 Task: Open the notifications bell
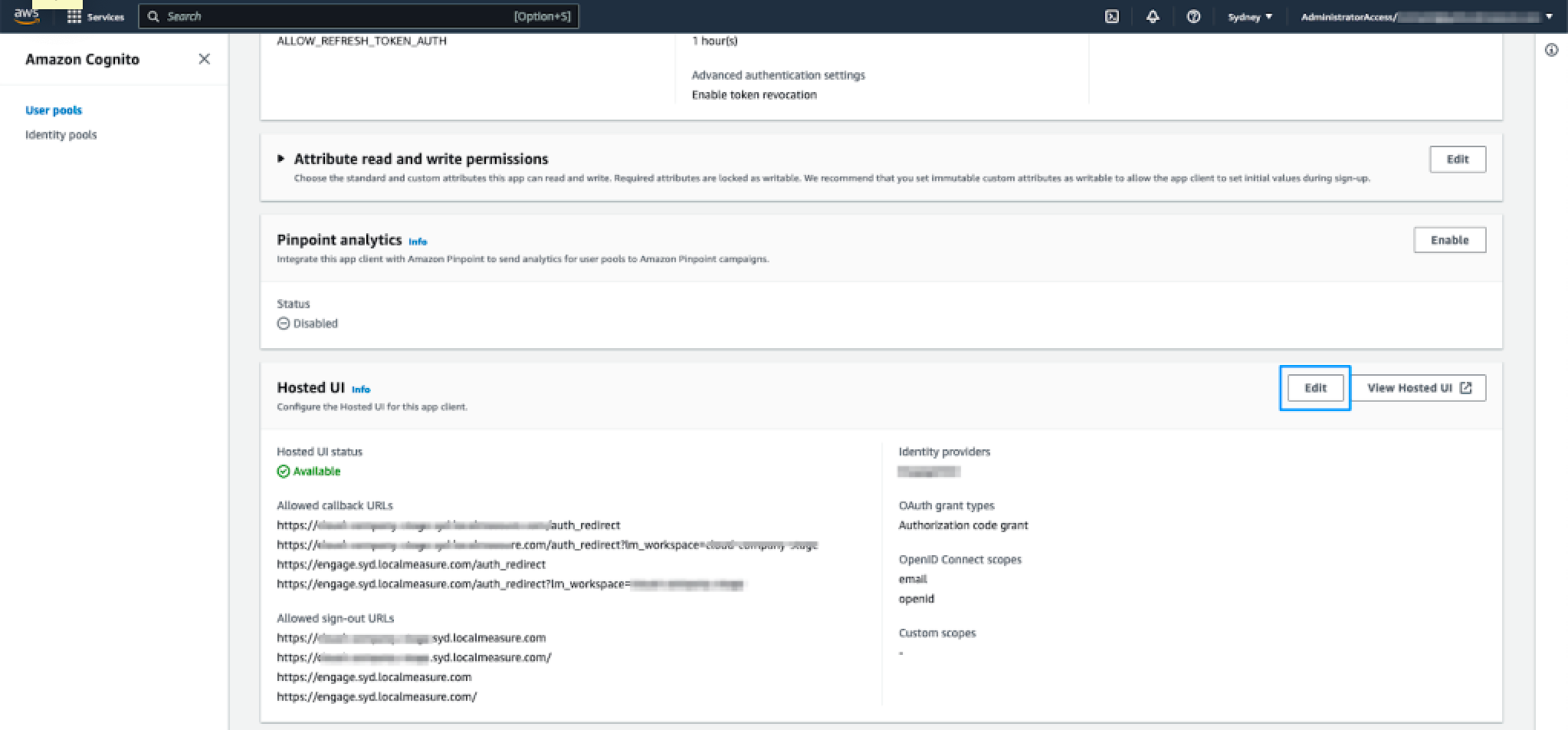click(x=1153, y=16)
